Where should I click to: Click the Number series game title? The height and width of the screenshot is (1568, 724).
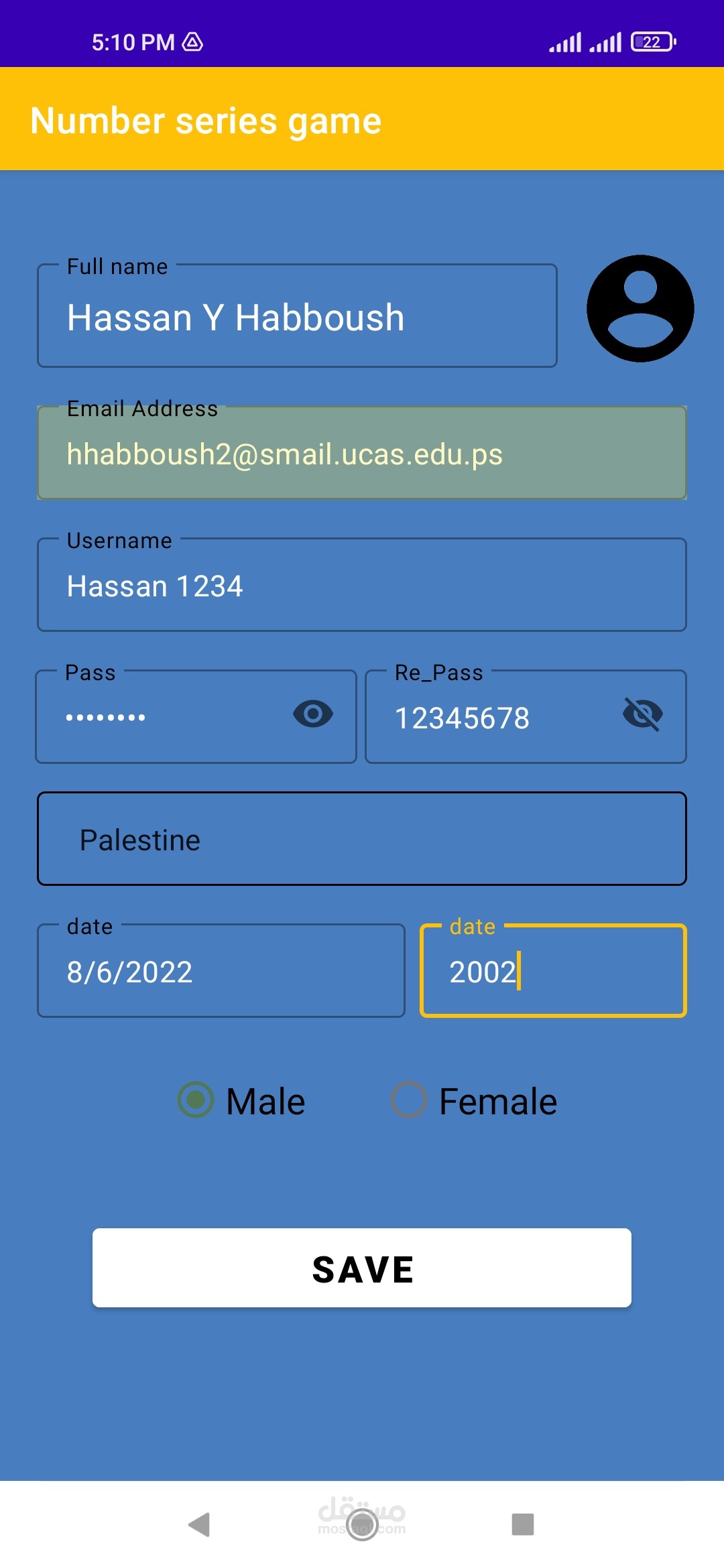pos(206,121)
